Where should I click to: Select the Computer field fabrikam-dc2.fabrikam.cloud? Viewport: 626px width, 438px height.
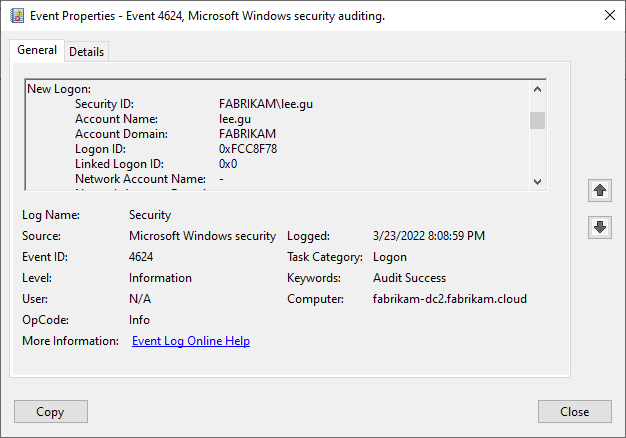click(x=450, y=299)
